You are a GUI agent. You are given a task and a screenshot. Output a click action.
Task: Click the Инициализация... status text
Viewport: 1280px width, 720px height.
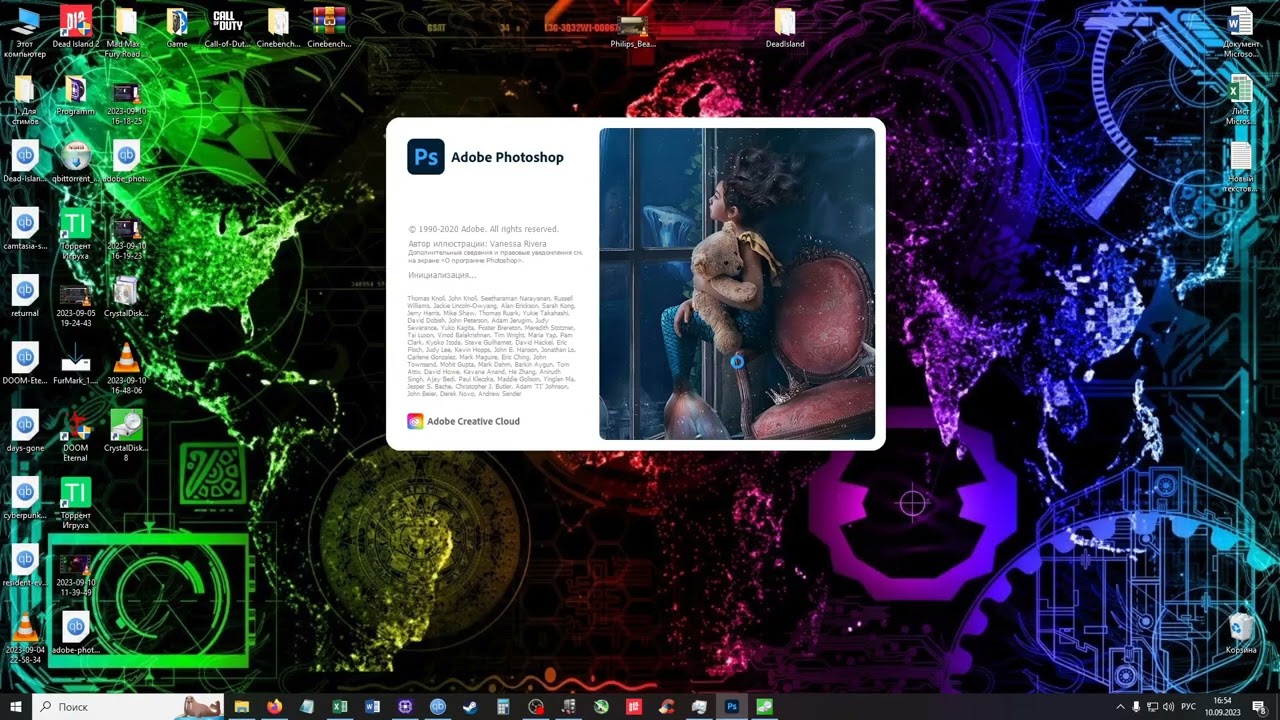pyautogui.click(x=442, y=275)
